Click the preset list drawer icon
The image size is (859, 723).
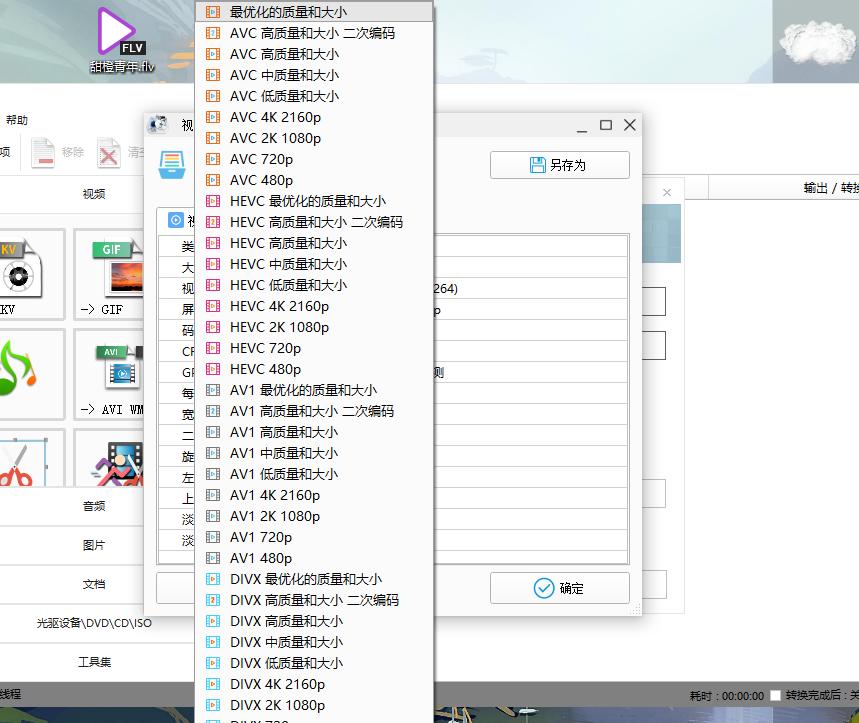click(x=172, y=165)
